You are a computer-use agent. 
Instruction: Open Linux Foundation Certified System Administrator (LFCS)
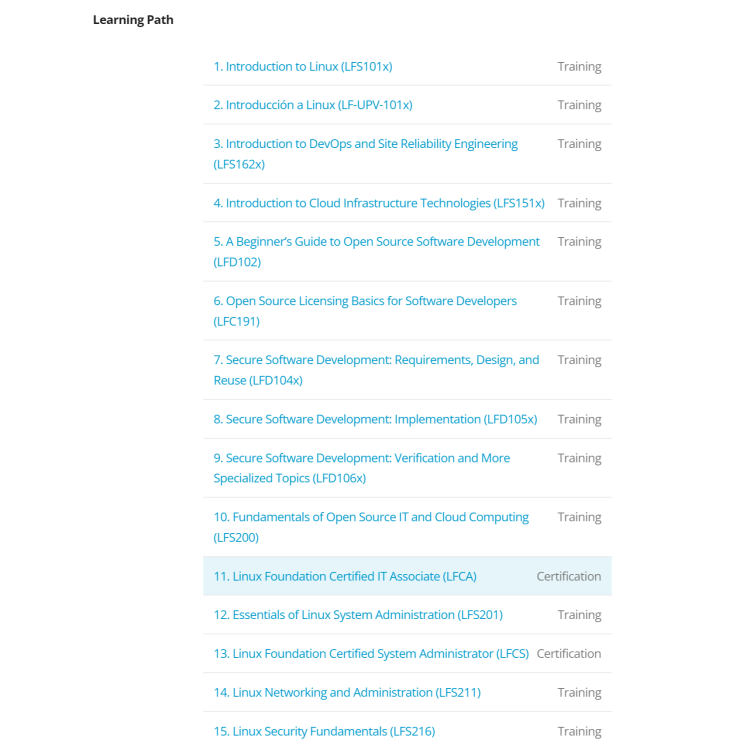pyautogui.click(x=371, y=653)
